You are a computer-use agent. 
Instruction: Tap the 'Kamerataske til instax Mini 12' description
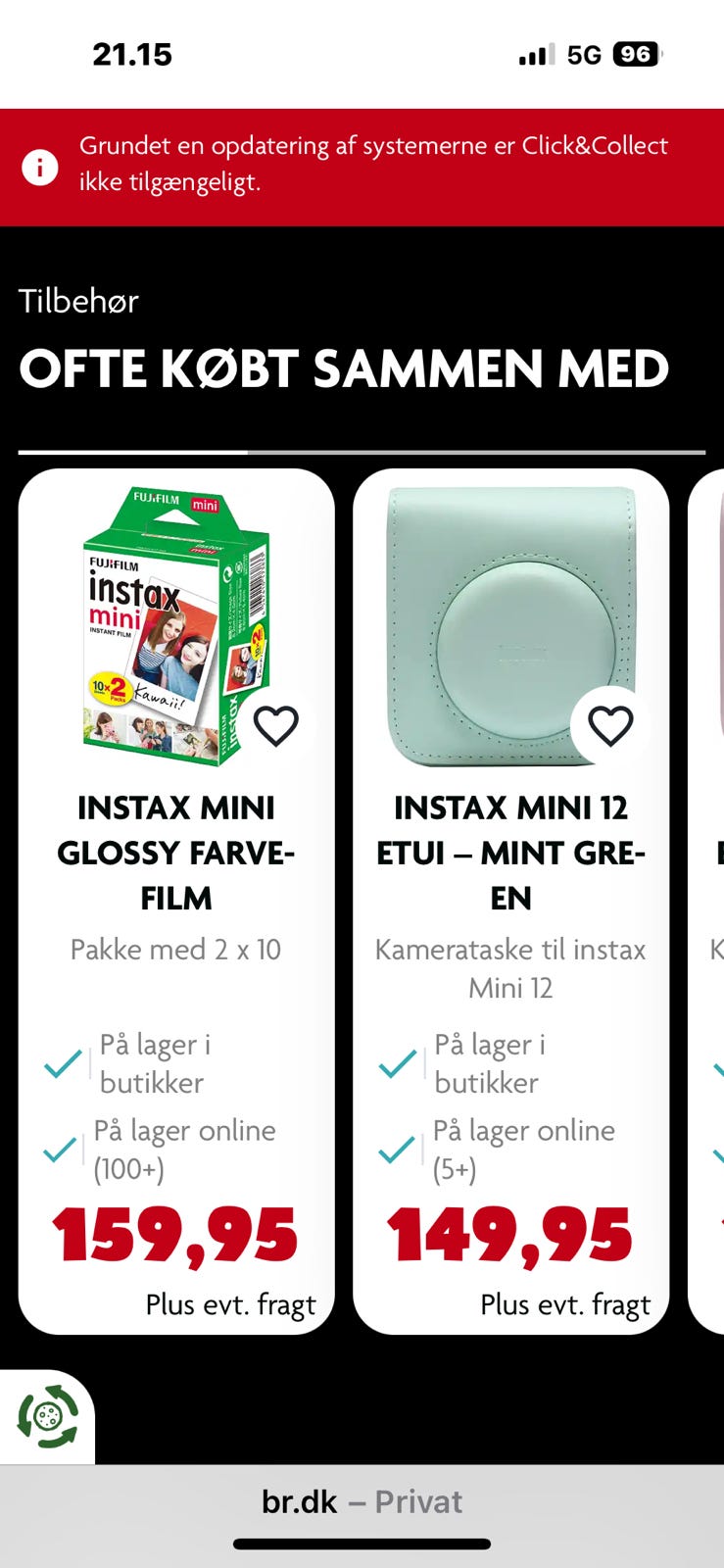point(510,968)
